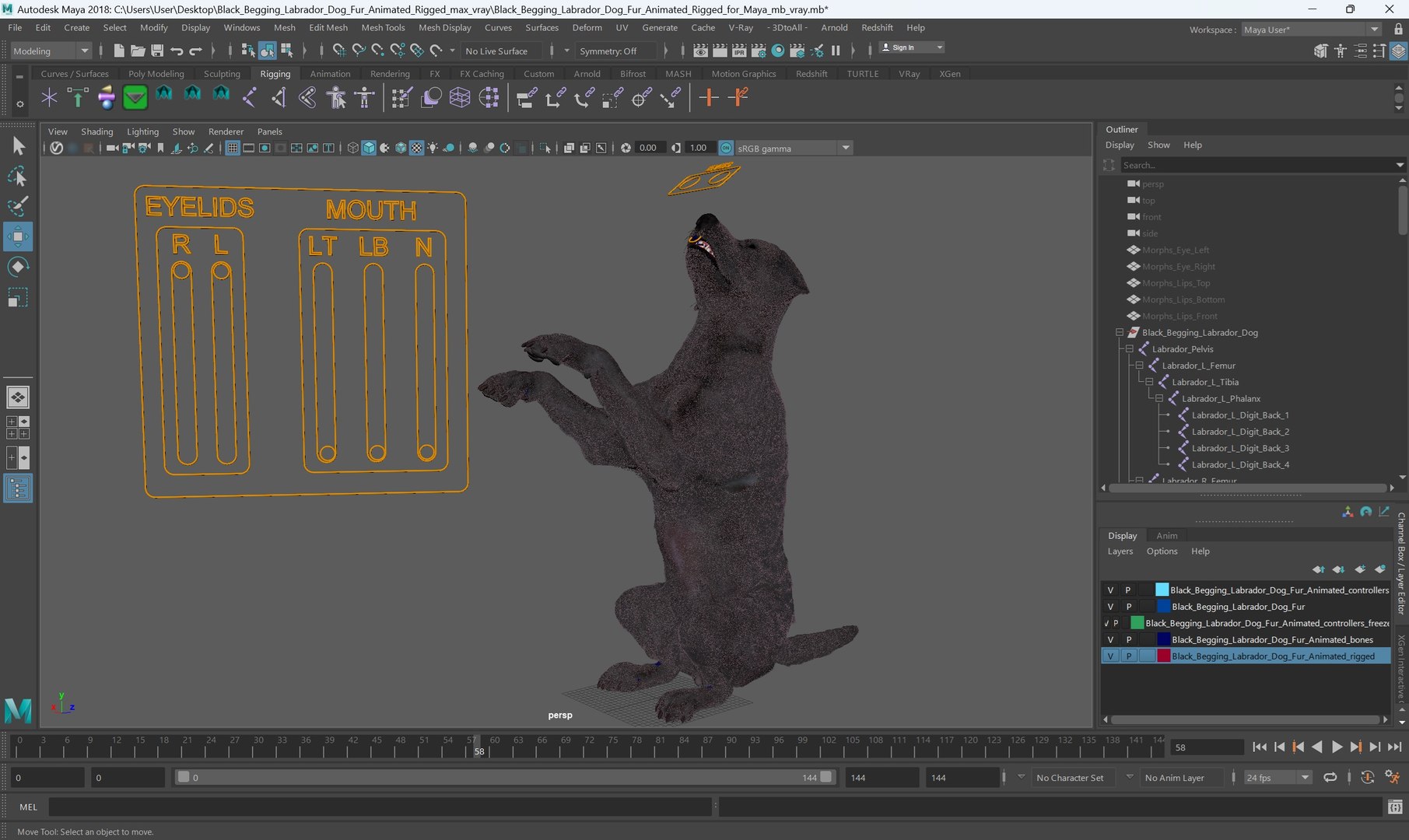1409x840 pixels.
Task: Click the Render current frame icon
Action: pos(720,51)
